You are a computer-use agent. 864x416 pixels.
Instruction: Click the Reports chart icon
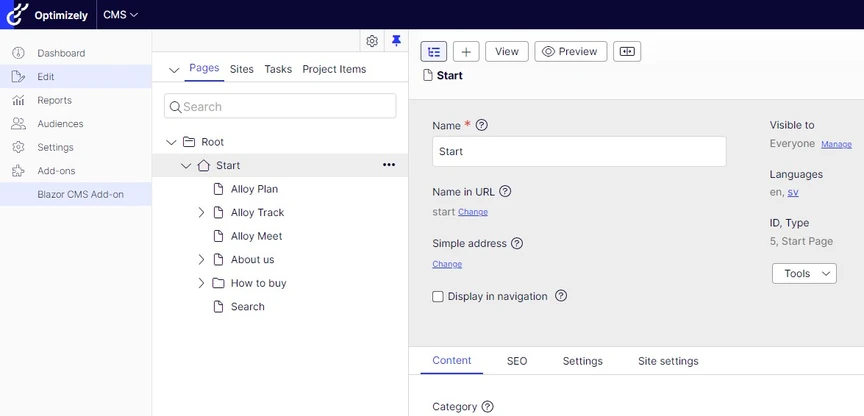click(x=18, y=100)
